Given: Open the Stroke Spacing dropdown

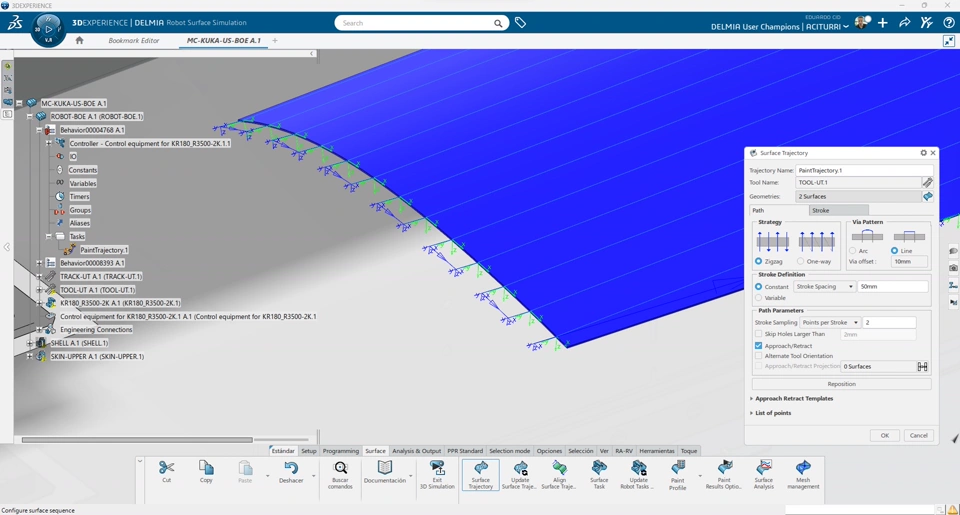Looking at the screenshot, I should click(825, 287).
